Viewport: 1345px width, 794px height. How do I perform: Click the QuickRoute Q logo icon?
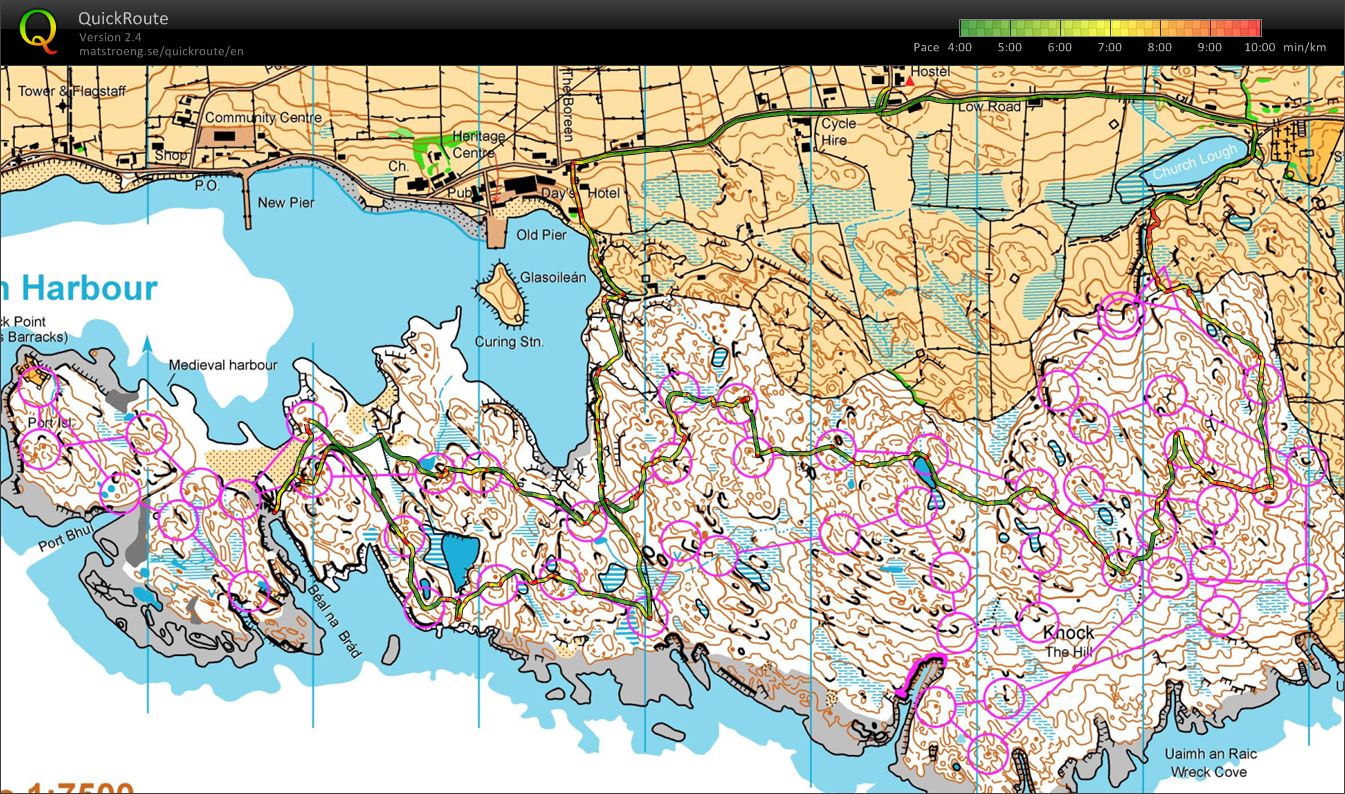point(39,31)
